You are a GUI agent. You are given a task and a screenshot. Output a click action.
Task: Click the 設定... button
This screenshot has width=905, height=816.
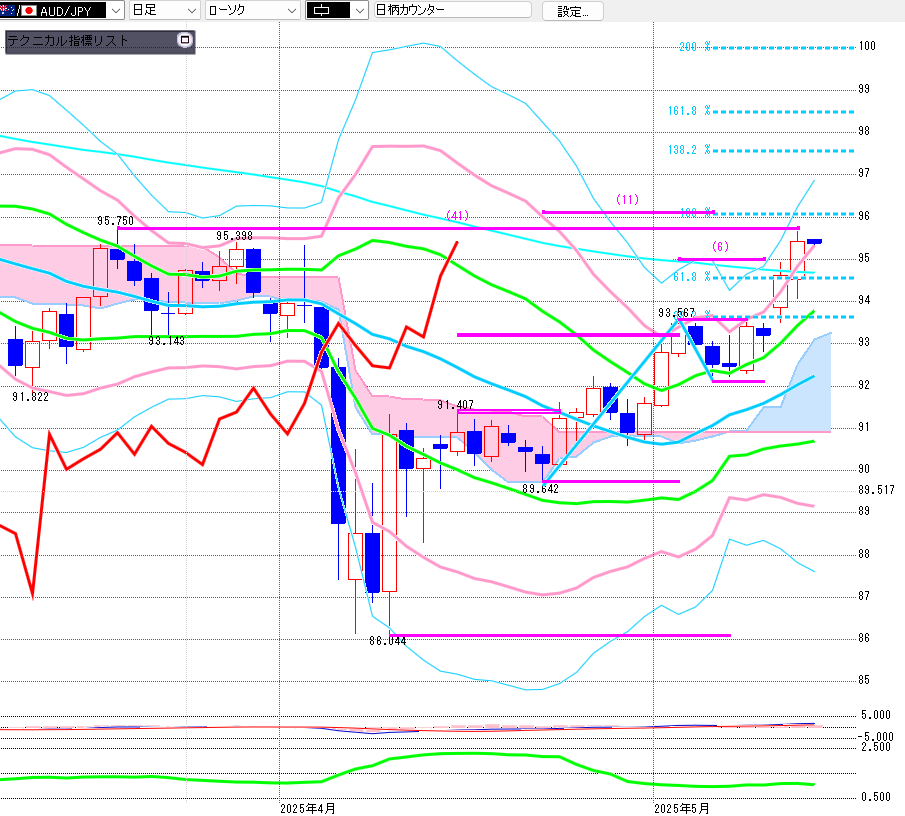point(573,12)
